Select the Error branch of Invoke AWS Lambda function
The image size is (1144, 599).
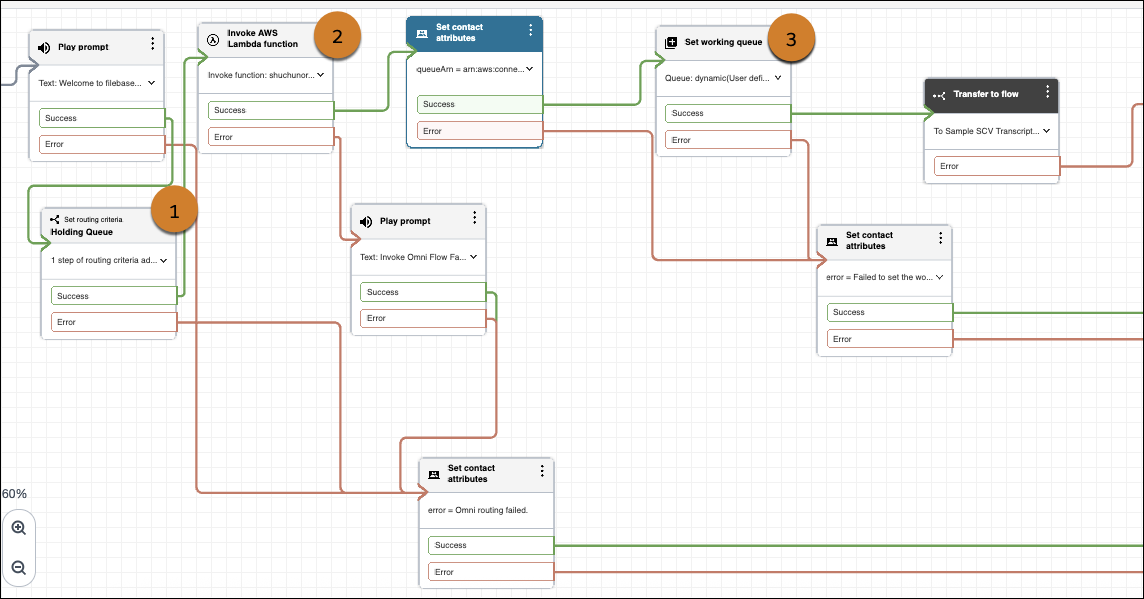[x=271, y=137]
